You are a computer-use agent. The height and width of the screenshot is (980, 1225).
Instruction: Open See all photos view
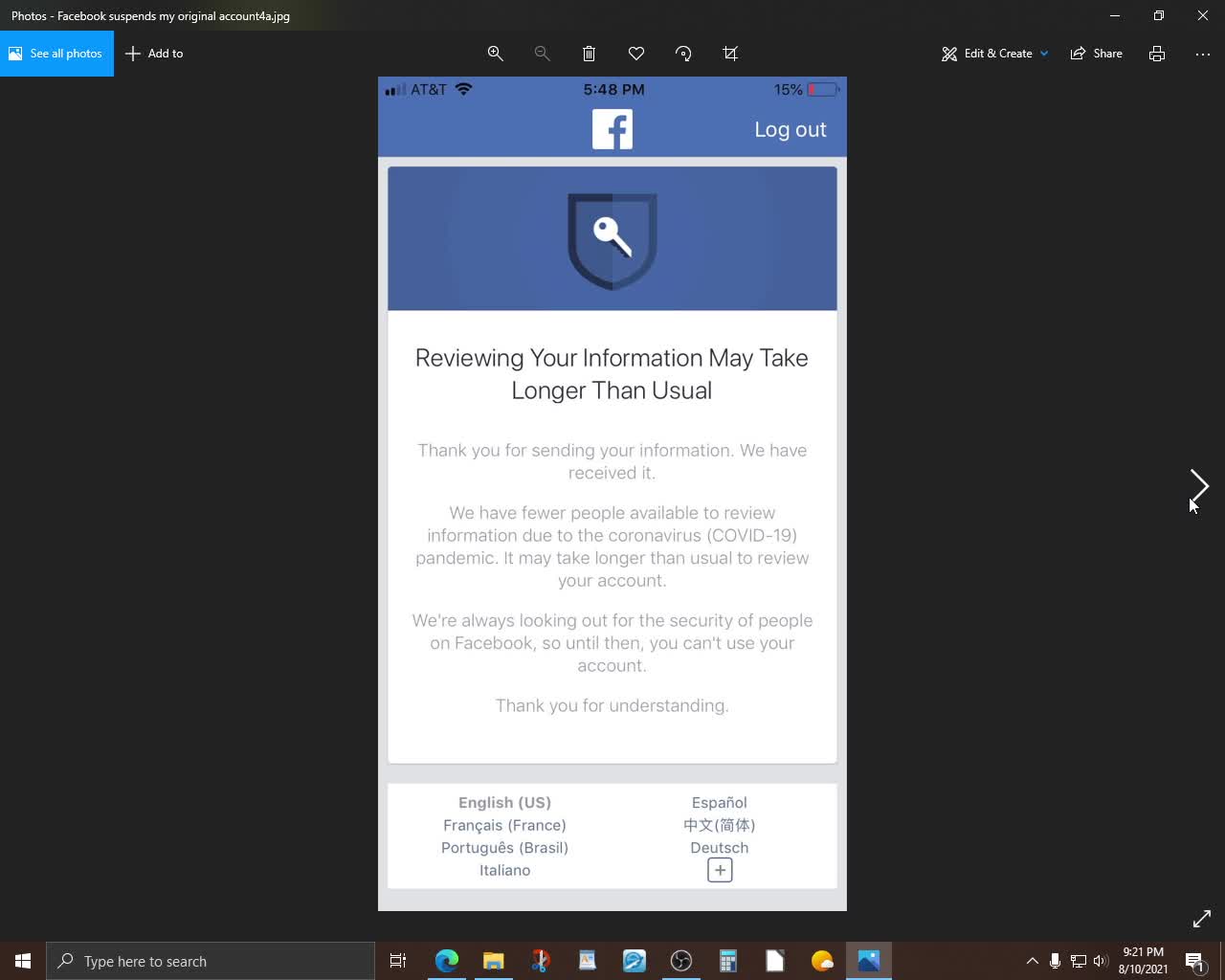[56, 54]
